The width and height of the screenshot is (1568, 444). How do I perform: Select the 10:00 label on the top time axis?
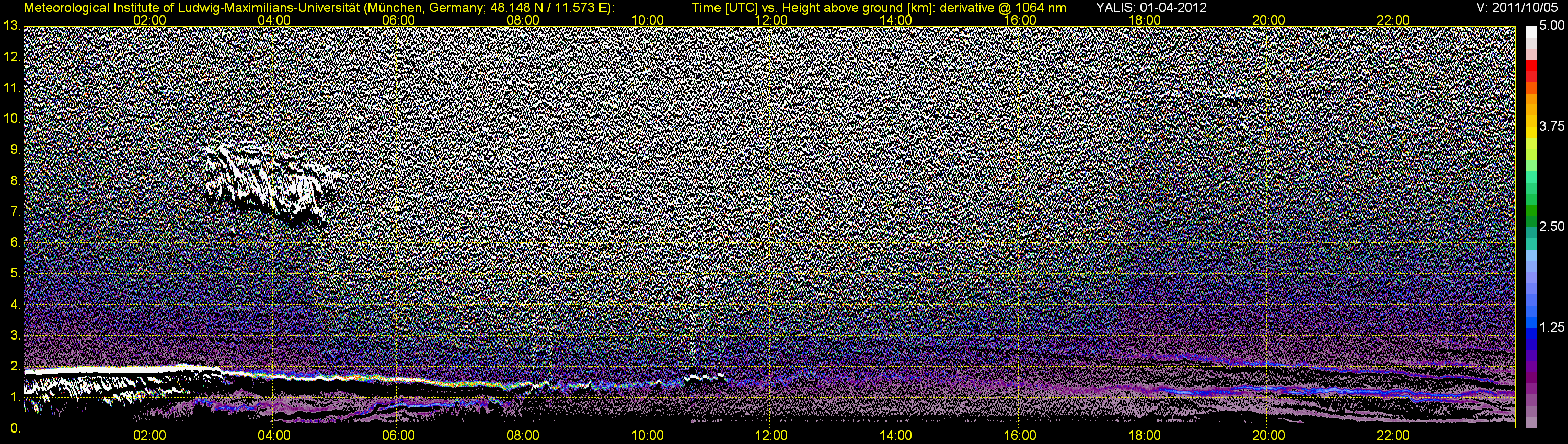click(x=647, y=20)
